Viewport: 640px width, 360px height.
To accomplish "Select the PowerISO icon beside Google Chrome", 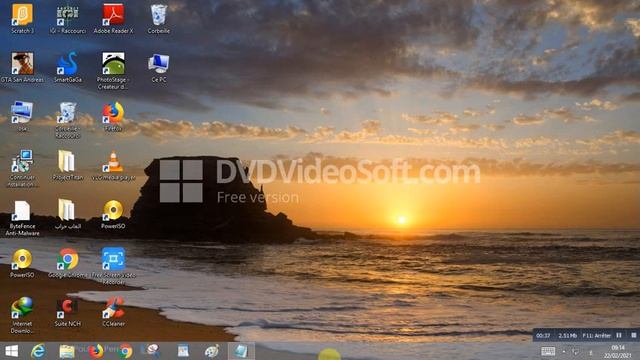I will [22, 263].
